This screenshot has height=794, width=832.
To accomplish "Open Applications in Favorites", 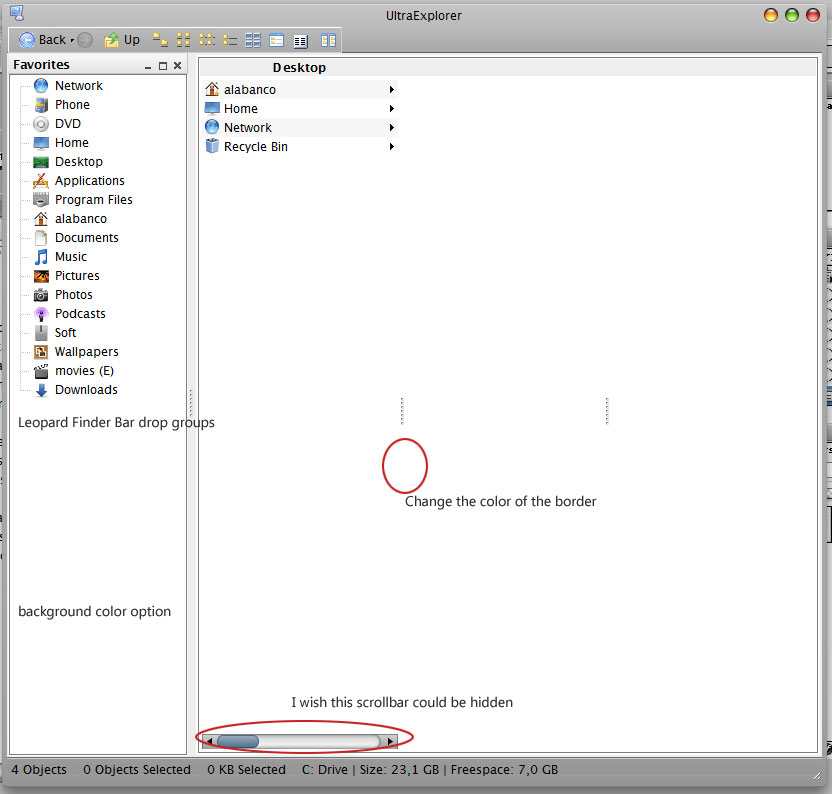I will click(x=90, y=181).
